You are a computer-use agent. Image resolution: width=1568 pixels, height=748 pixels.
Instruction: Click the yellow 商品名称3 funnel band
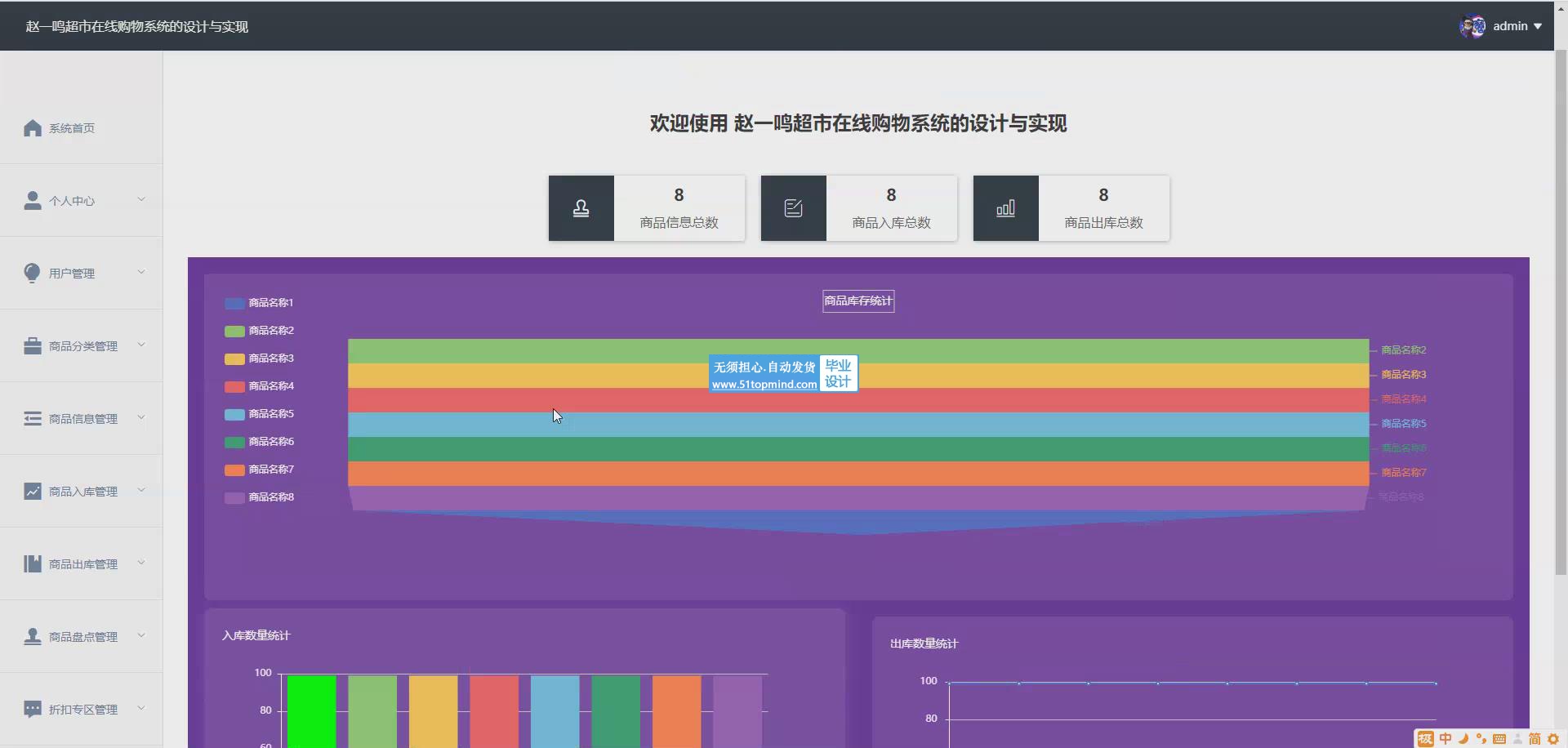pos(858,376)
